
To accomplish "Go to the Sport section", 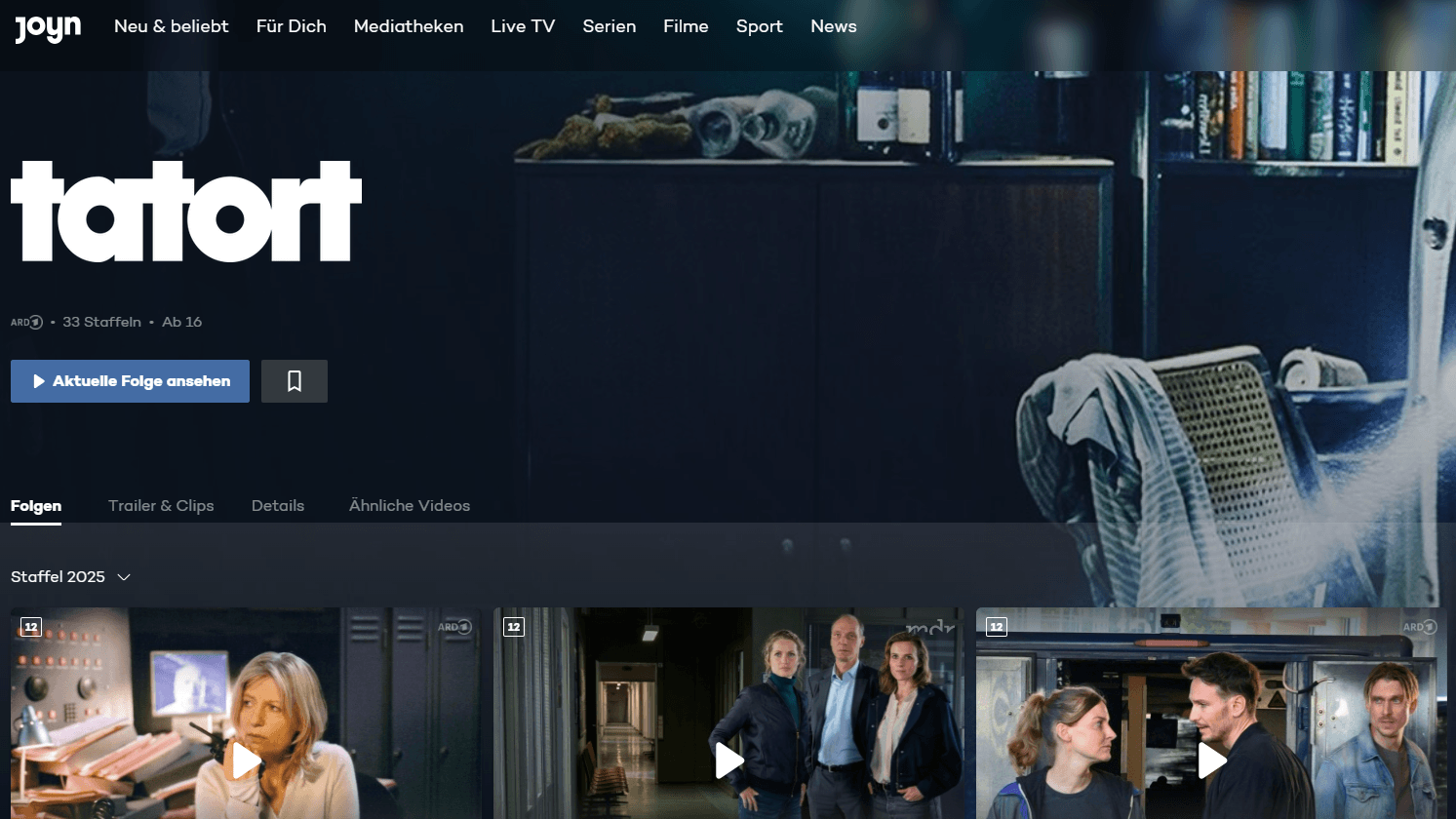I will click(x=760, y=26).
